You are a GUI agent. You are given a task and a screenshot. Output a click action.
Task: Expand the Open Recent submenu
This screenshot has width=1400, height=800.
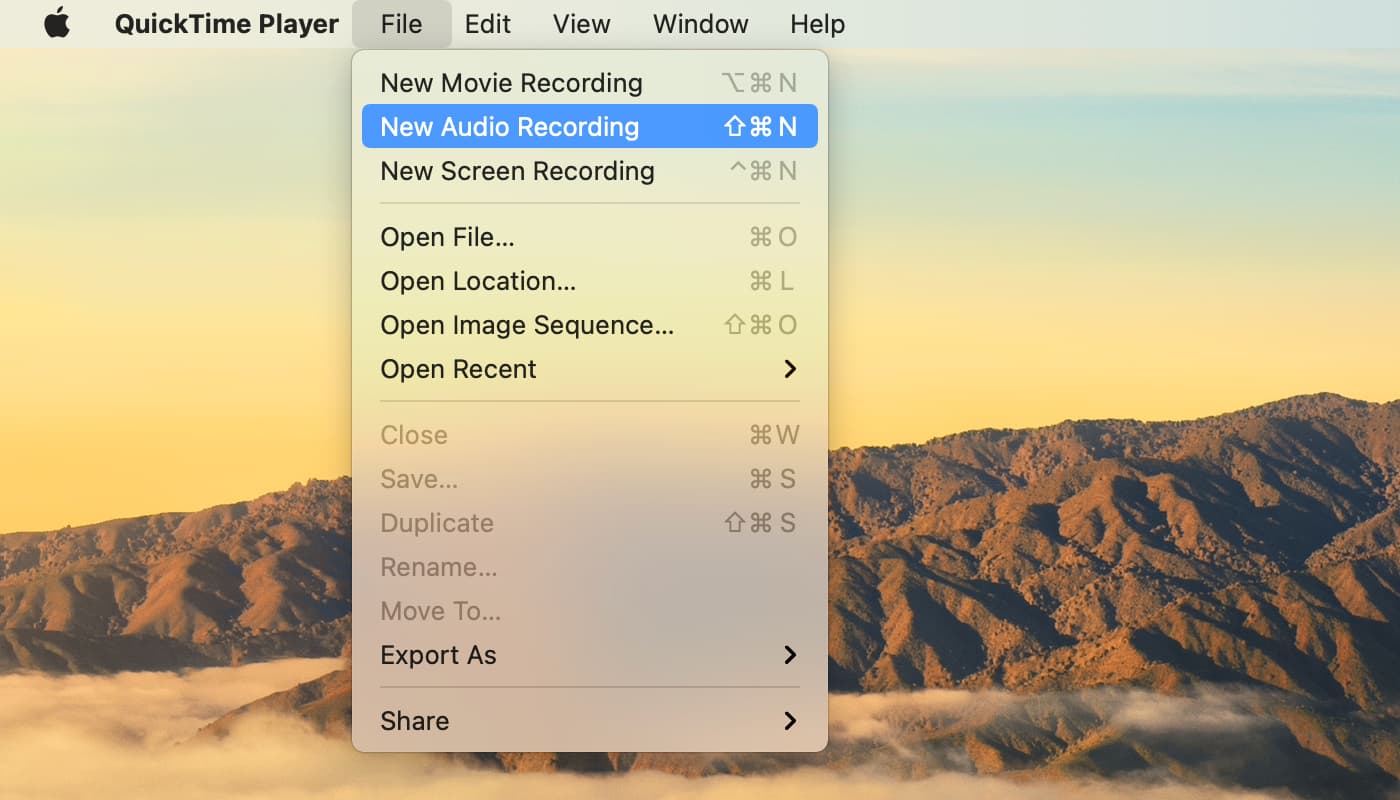[590, 369]
